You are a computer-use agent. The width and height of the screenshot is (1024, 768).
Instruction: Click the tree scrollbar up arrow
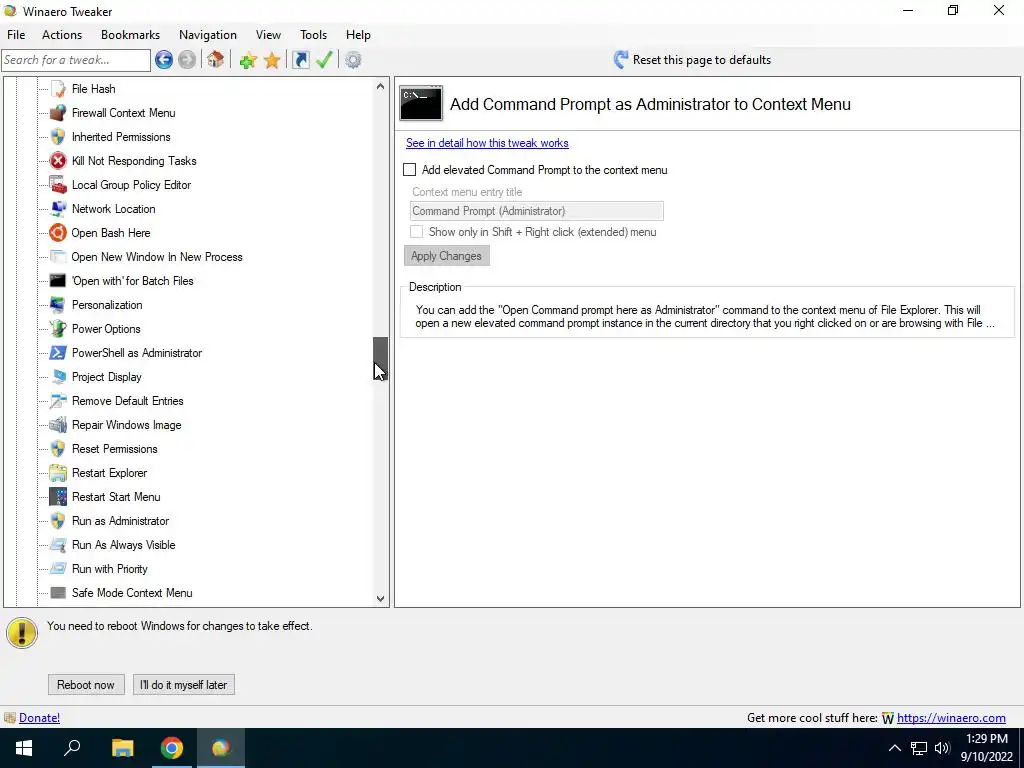380,86
